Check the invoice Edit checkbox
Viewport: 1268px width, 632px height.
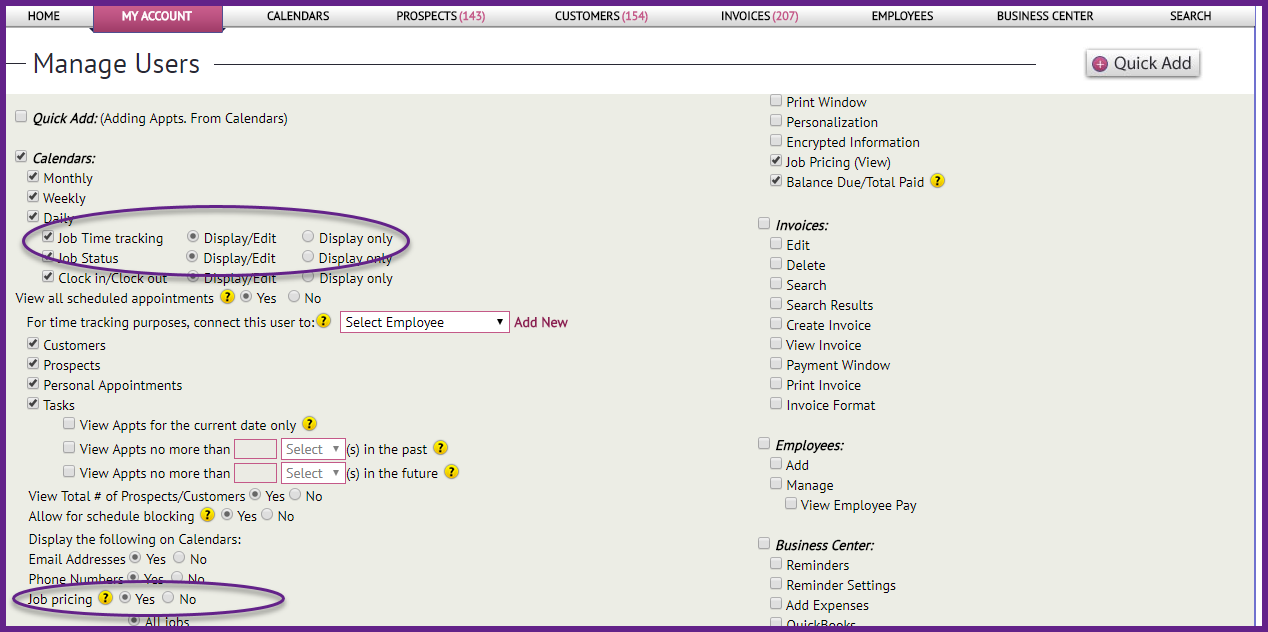[776, 244]
